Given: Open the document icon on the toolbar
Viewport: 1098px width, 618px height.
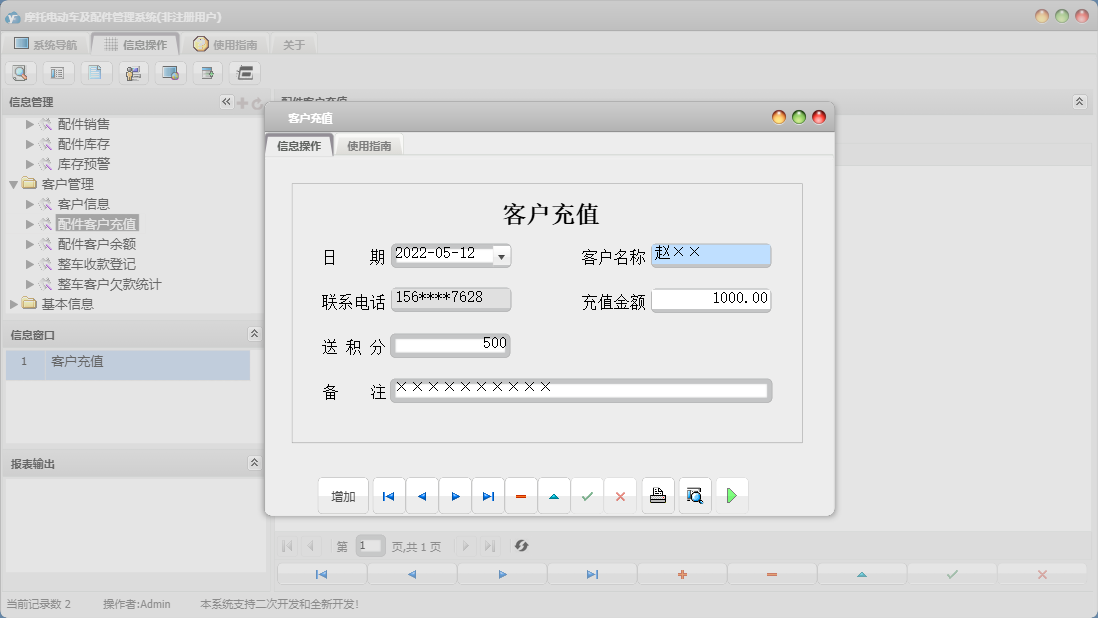Looking at the screenshot, I should (95, 72).
